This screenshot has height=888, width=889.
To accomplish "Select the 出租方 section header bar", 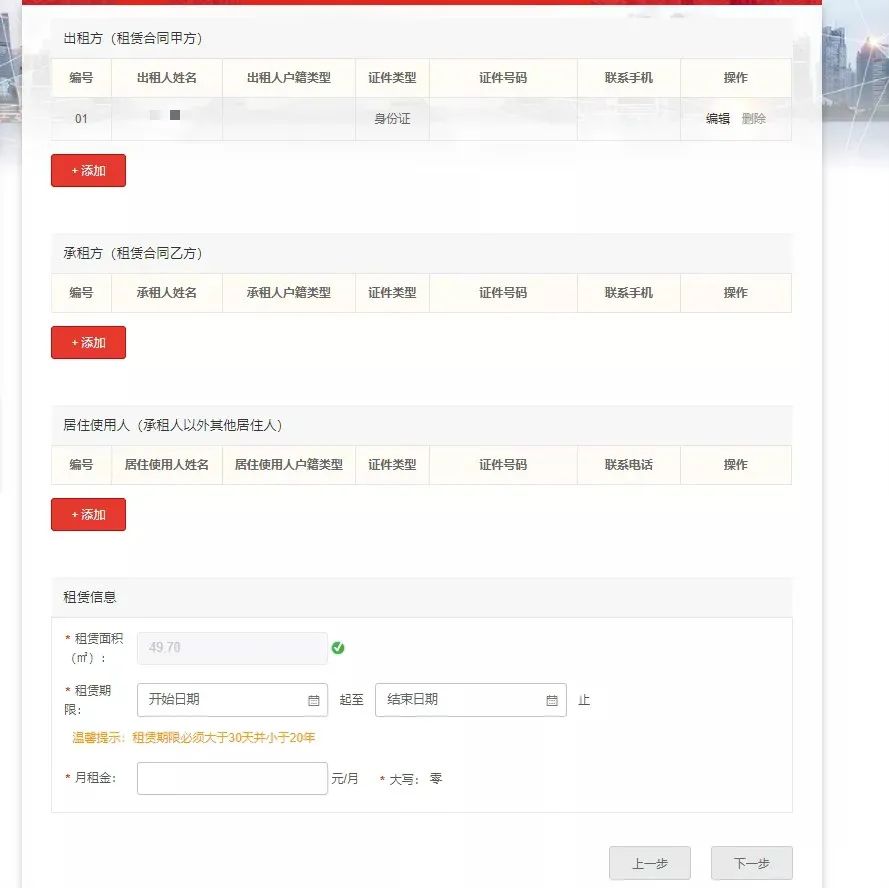I will click(420, 37).
